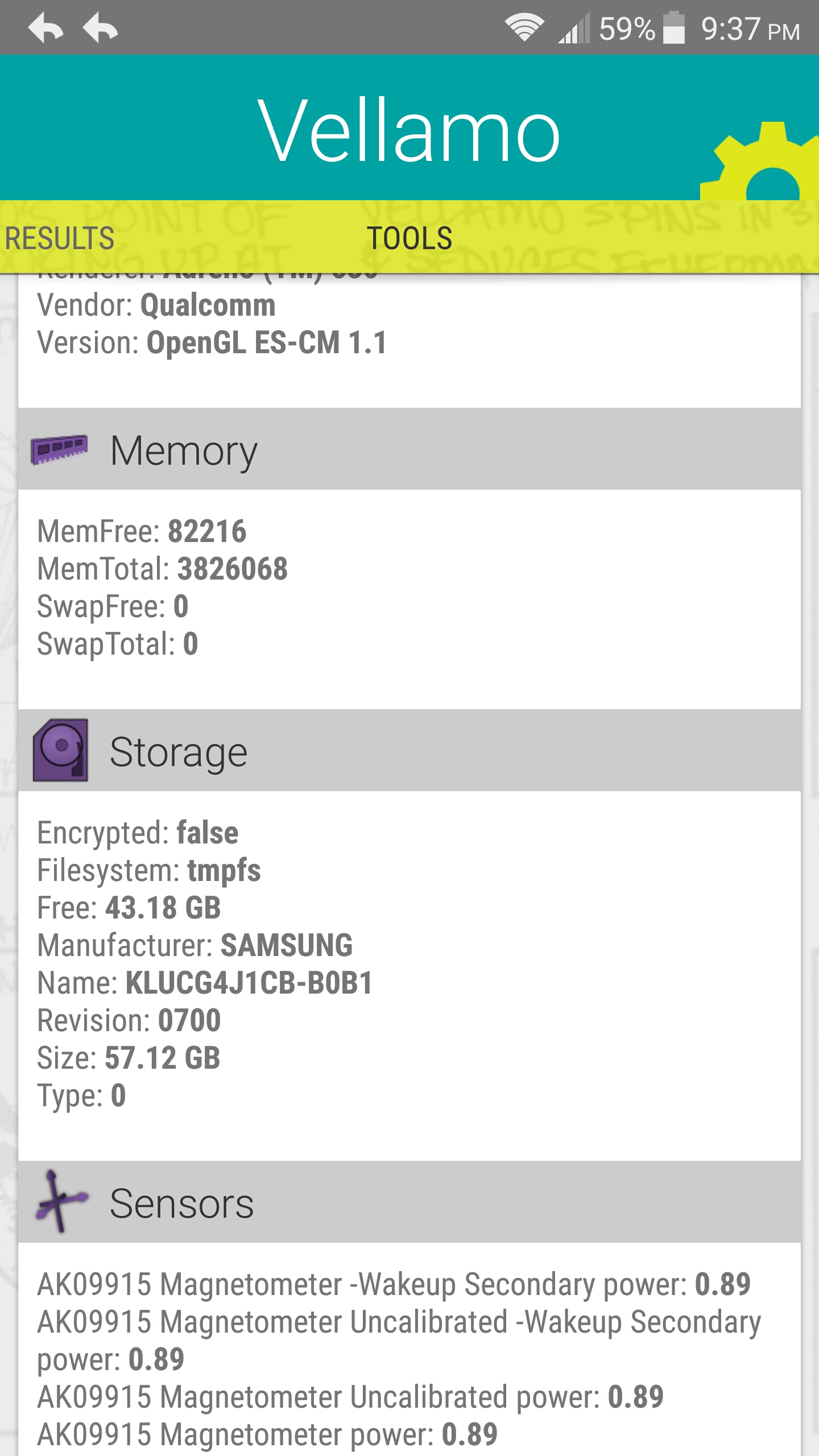Switch to the TOOLS tab
The width and height of the screenshot is (819, 1456).
tap(409, 238)
